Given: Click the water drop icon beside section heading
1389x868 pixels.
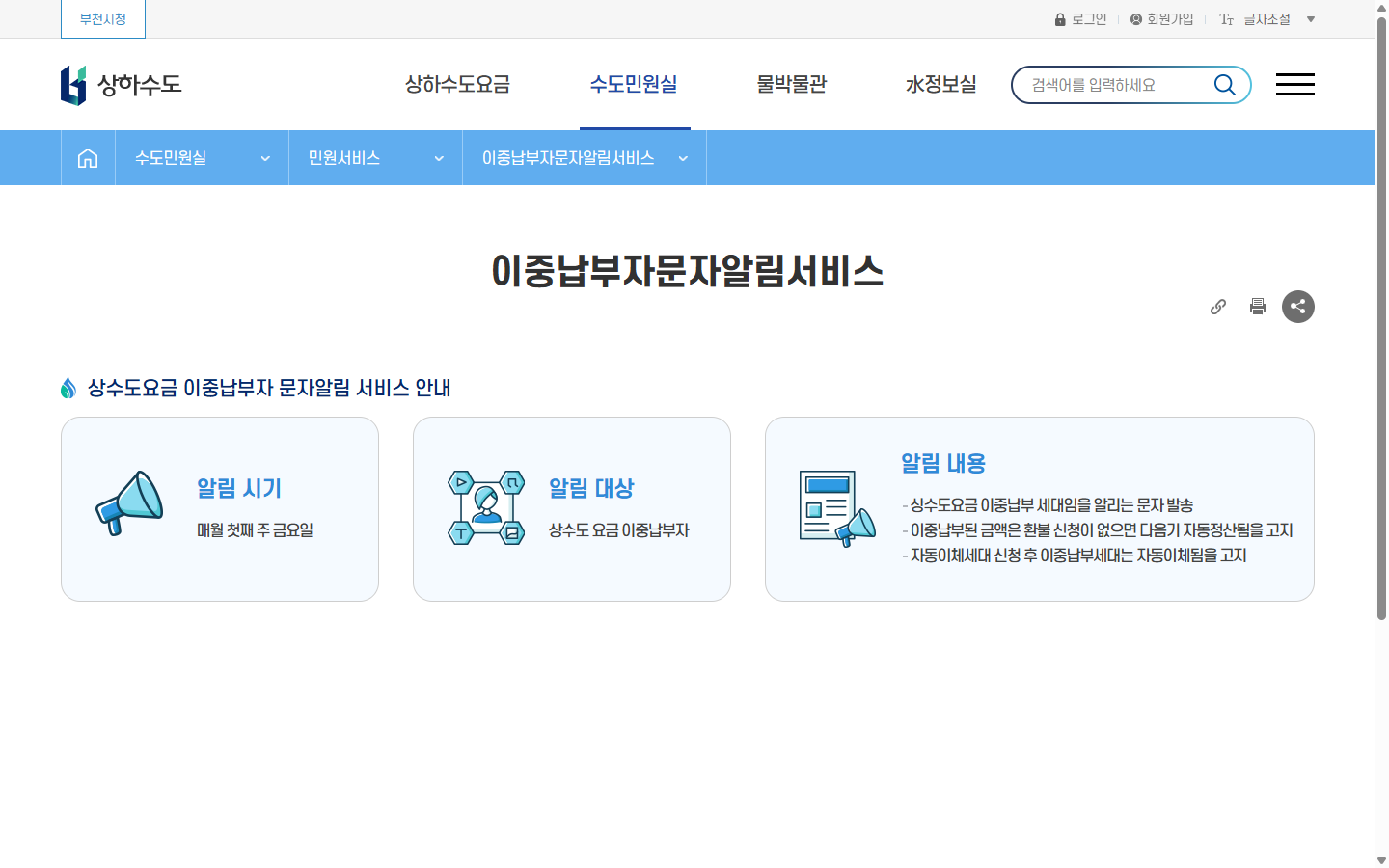Looking at the screenshot, I should (68, 388).
